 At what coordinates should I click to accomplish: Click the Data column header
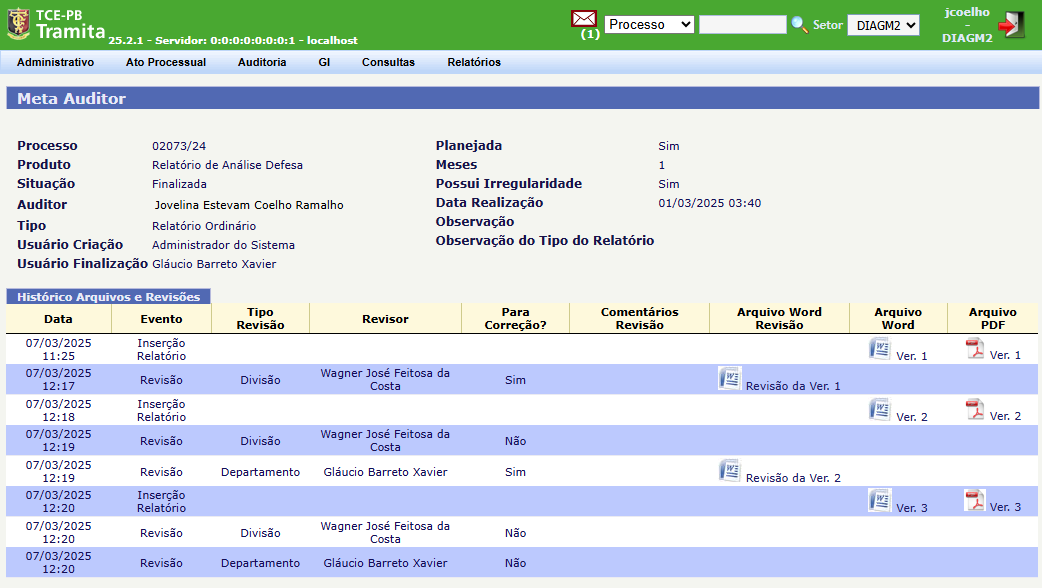(x=58, y=319)
